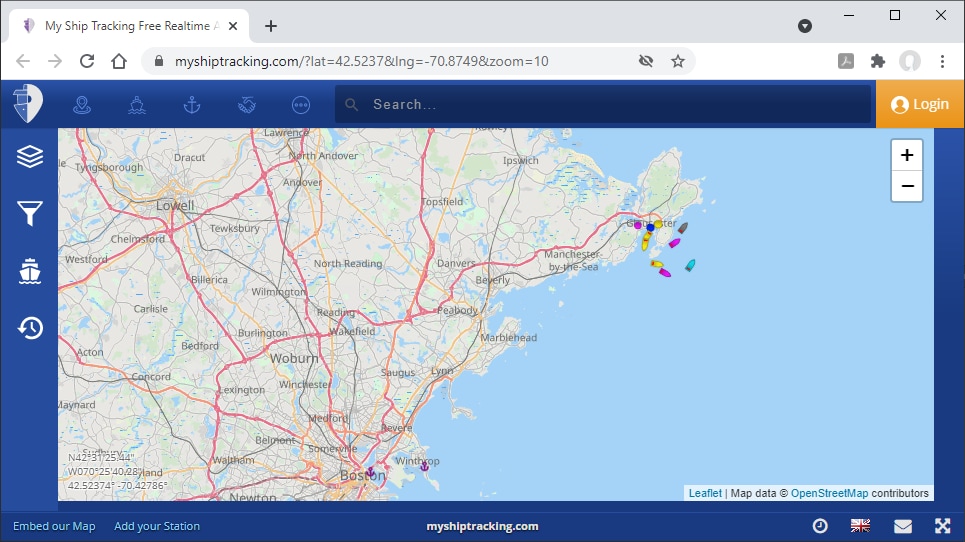This screenshot has height=542, width=965.
Task: Follow the Embed our Map link
Action: (54, 526)
